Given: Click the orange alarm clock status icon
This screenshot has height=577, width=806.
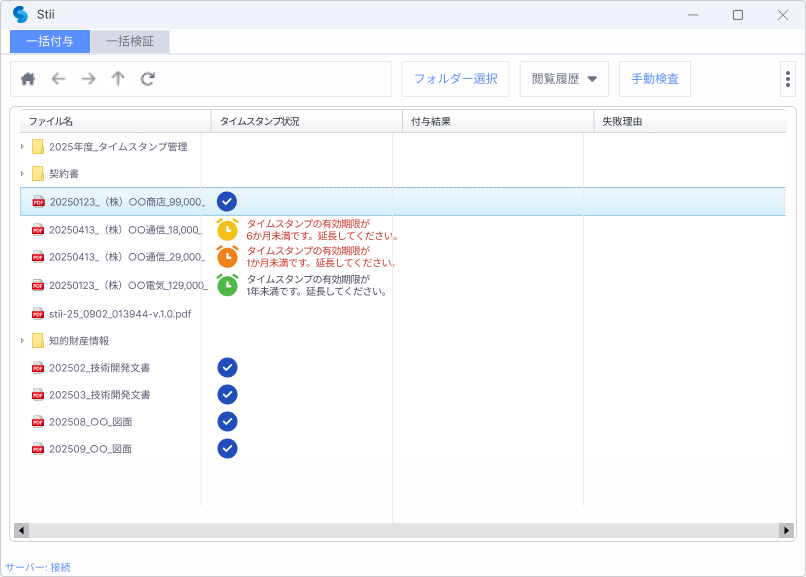Looking at the screenshot, I should 227,257.
